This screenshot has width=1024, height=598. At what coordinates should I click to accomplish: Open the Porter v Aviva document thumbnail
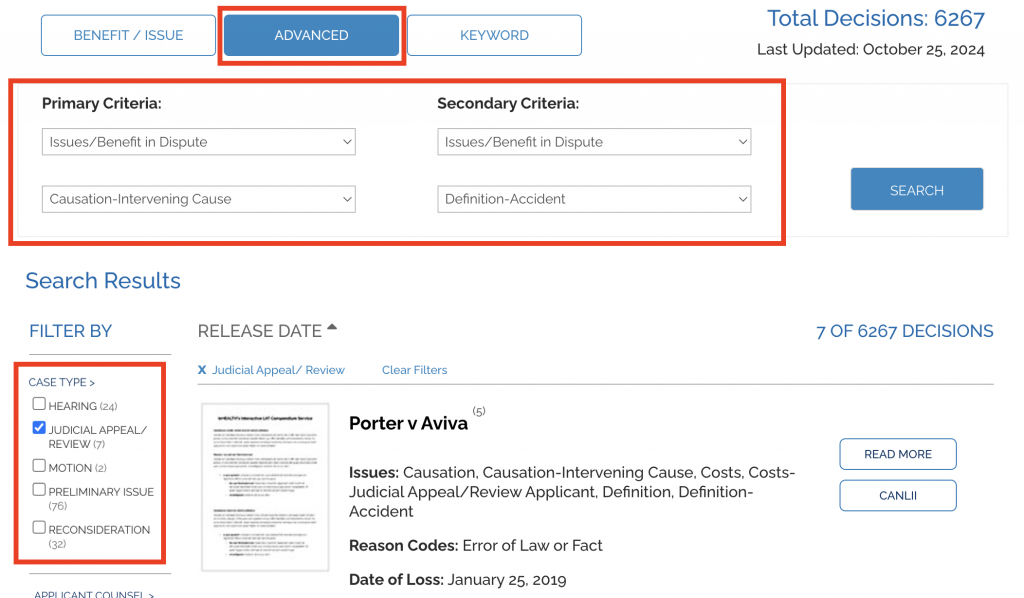(x=265, y=487)
